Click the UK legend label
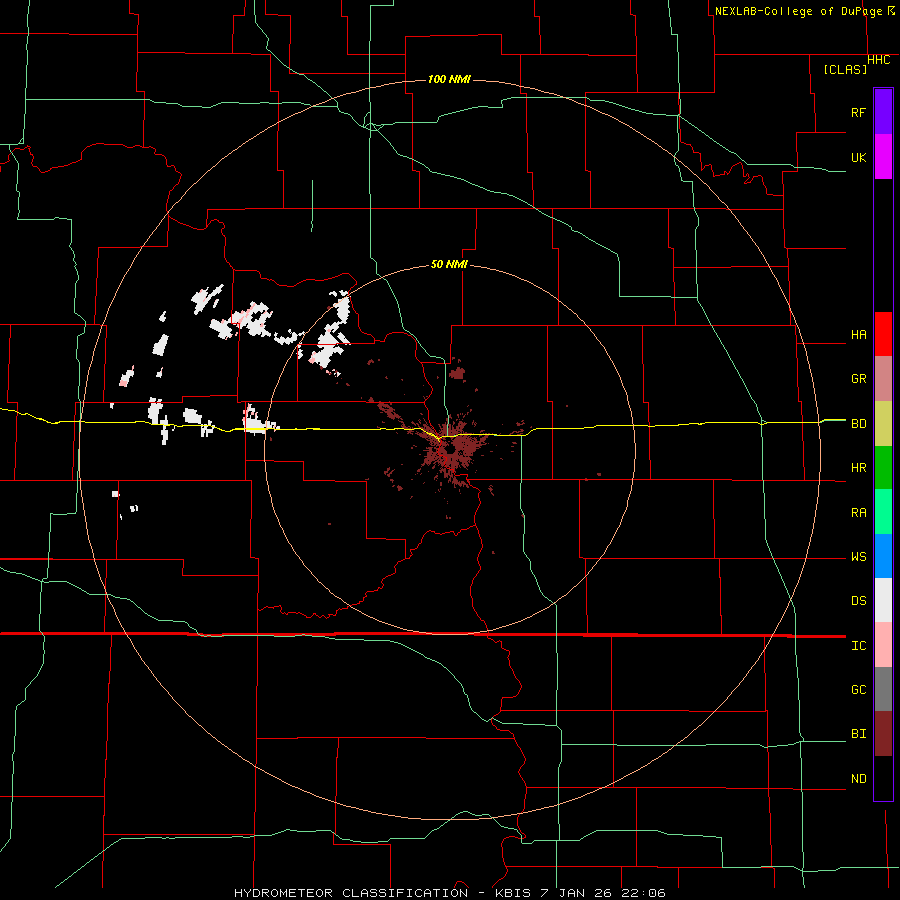The width and height of the screenshot is (900, 900). click(x=858, y=157)
